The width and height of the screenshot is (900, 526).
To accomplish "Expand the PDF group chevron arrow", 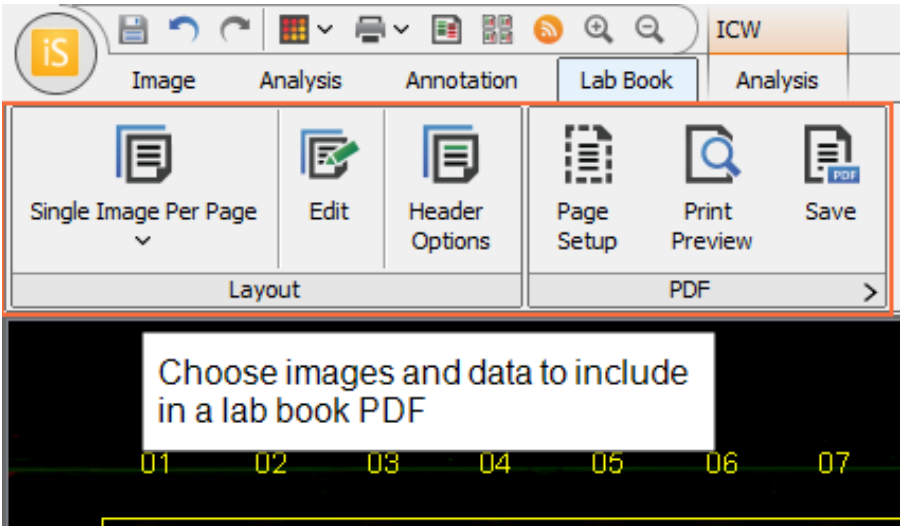I will (x=870, y=292).
